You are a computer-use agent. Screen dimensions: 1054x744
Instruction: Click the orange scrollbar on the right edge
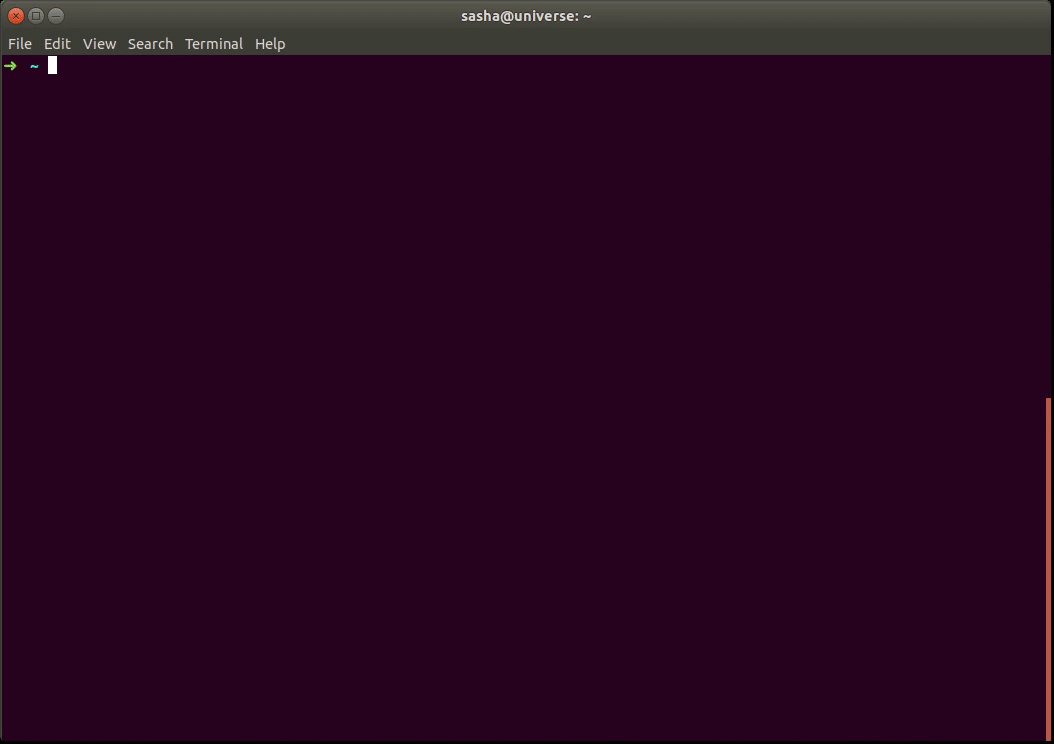[1048, 570]
